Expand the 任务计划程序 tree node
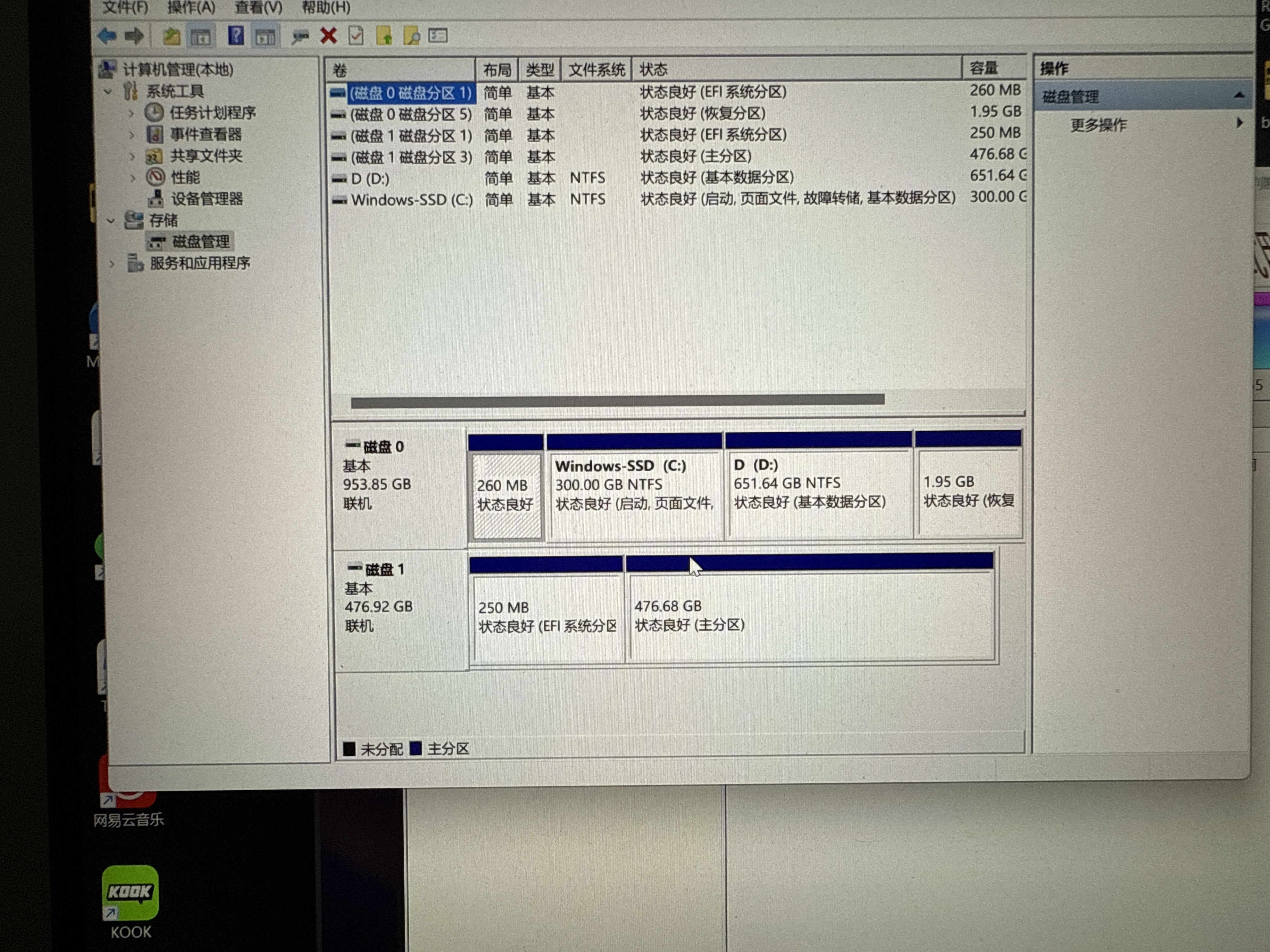This screenshot has height=952, width=1270. click(131, 113)
